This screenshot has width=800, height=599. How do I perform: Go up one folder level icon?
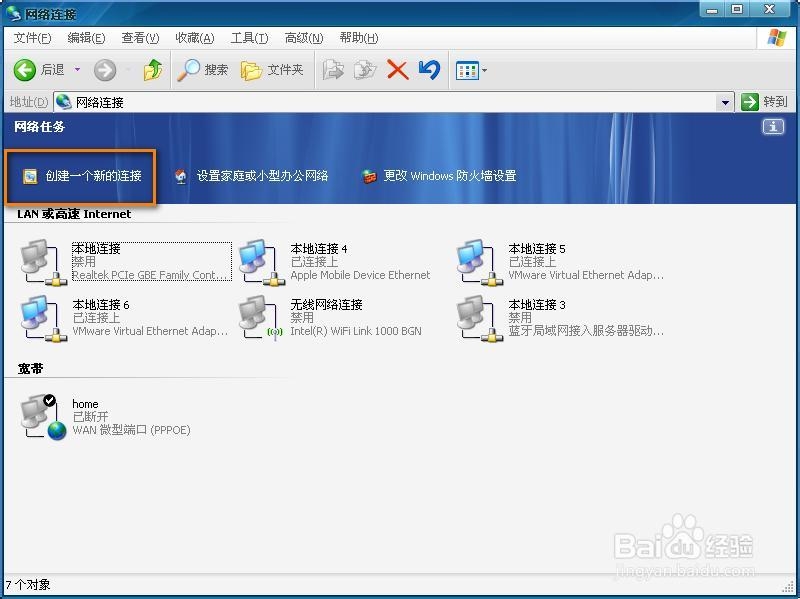[x=152, y=70]
